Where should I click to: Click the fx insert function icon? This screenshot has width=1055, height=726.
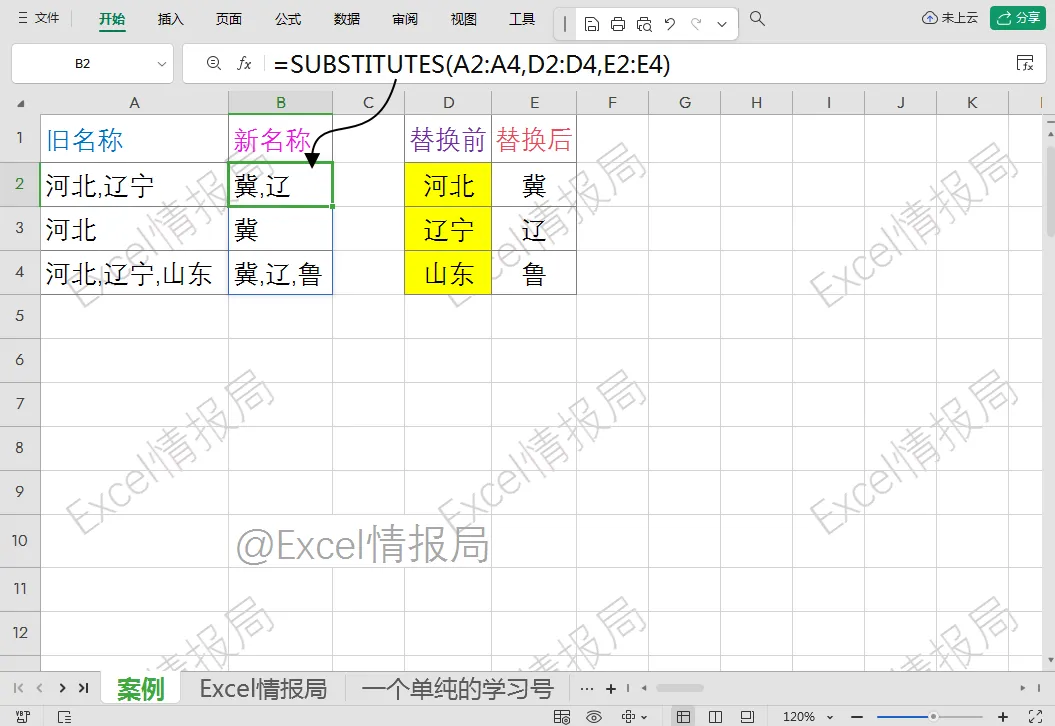click(244, 63)
